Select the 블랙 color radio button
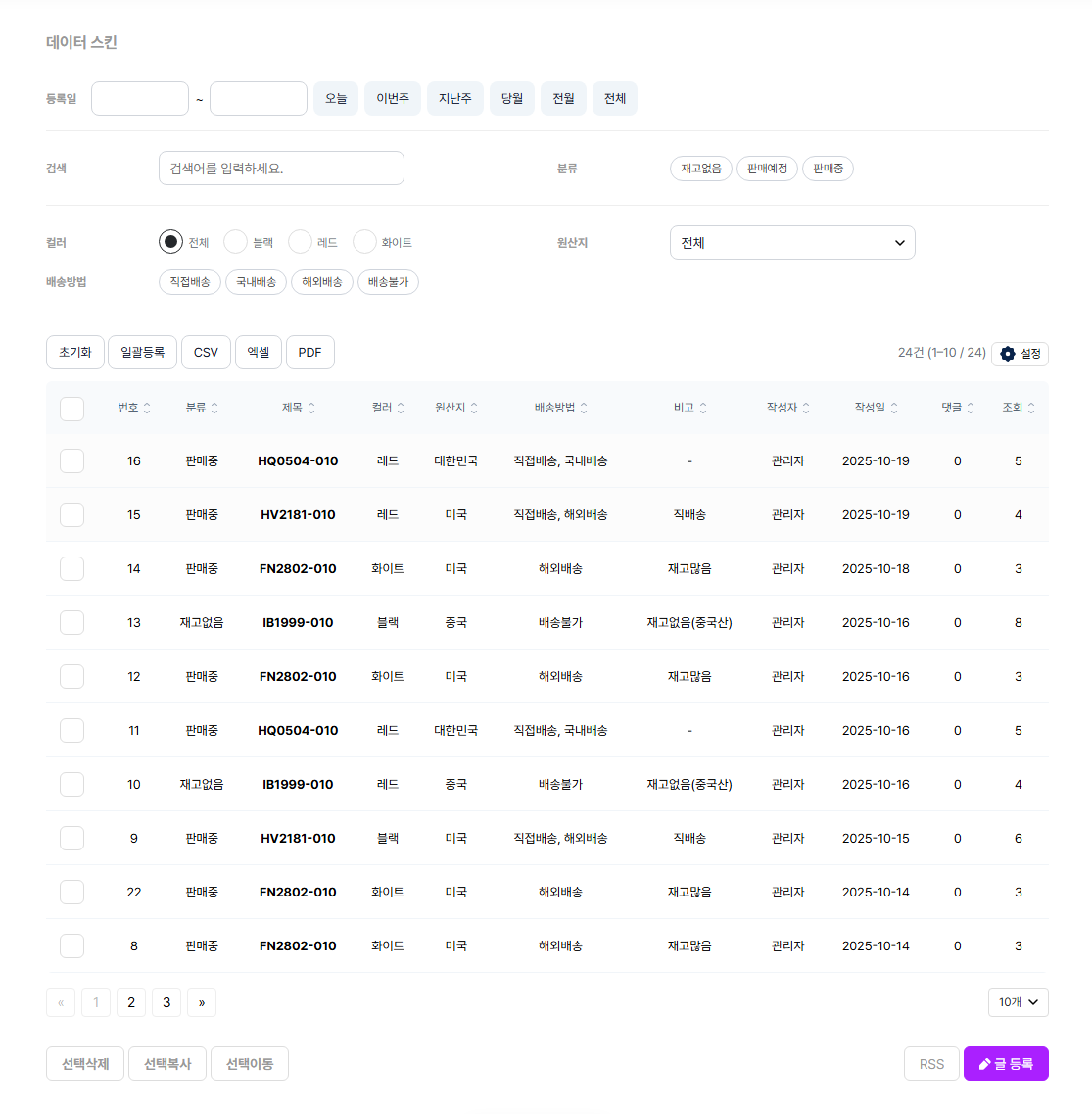The image size is (1092, 1114). [x=236, y=242]
